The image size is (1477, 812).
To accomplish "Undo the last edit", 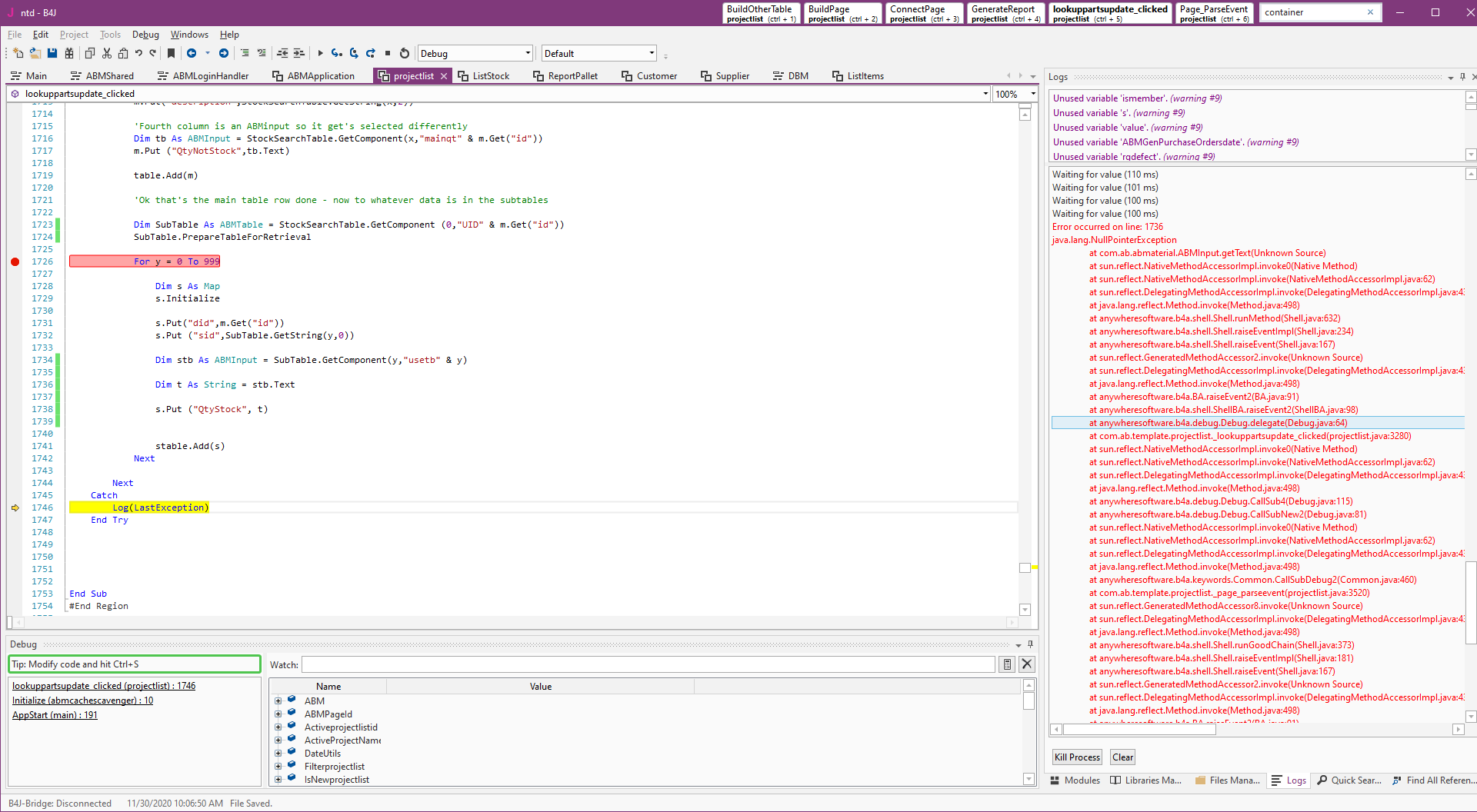I will click(138, 53).
